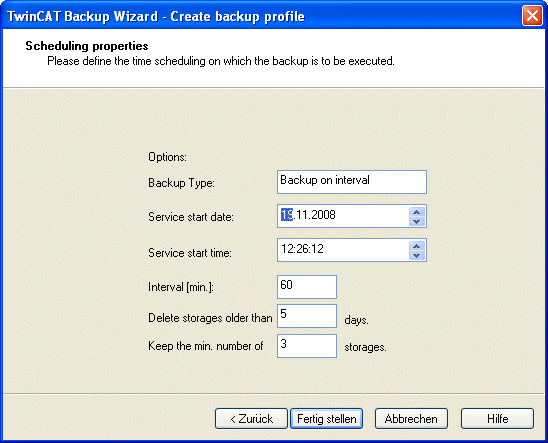Click the 'days.' label text

click(356, 320)
